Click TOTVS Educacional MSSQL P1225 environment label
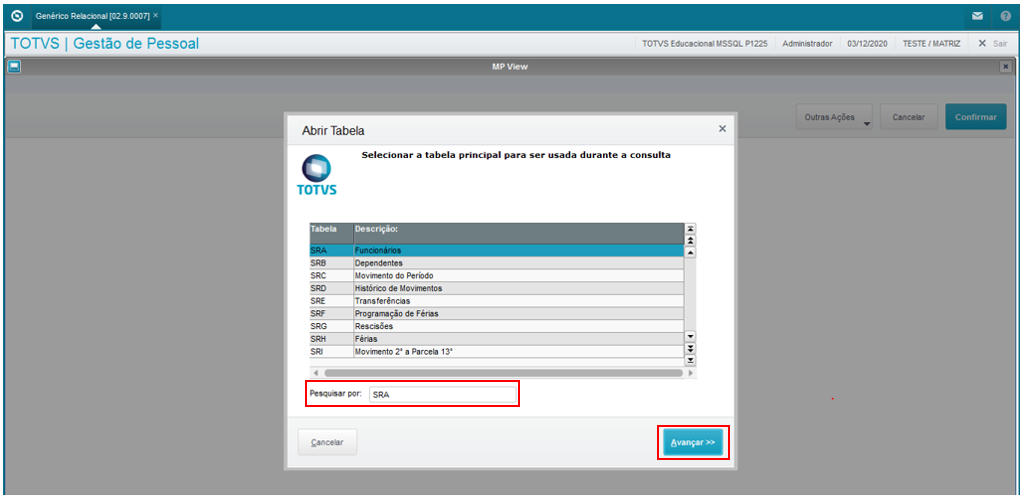The width and height of the screenshot is (1026, 496). [705, 44]
